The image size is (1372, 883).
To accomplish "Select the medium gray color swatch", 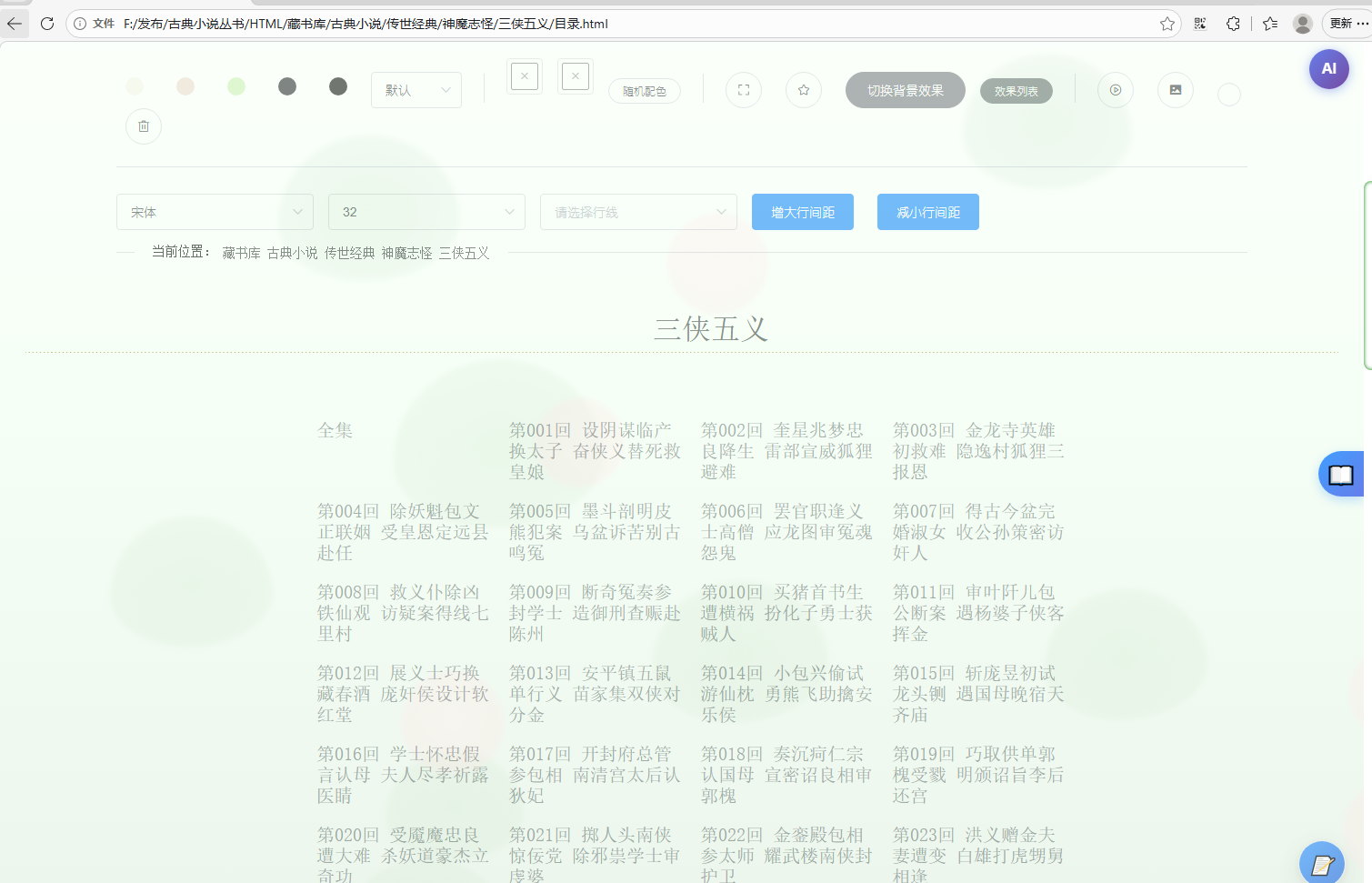I will pos(287,86).
